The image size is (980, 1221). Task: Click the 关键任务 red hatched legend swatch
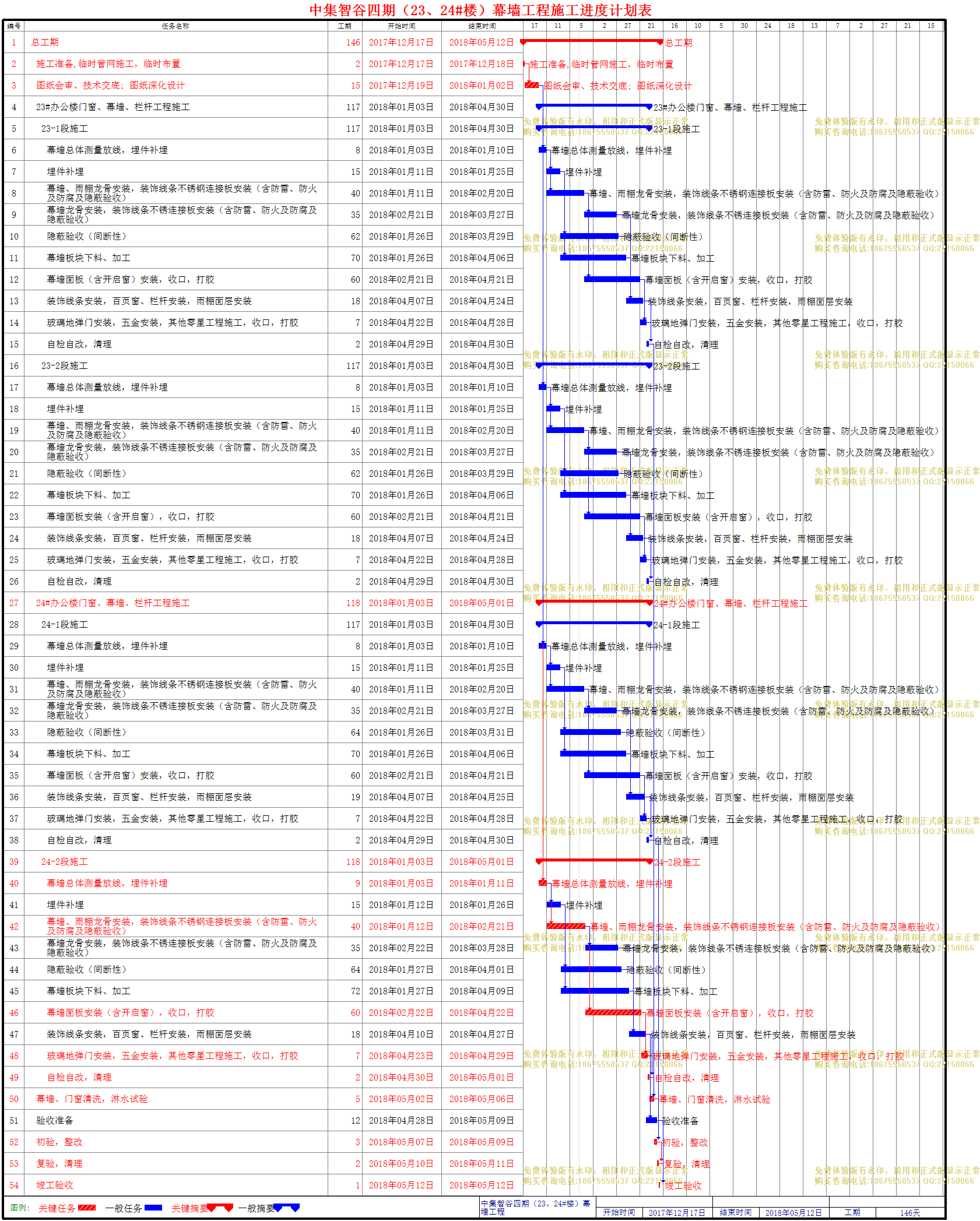tap(86, 1208)
